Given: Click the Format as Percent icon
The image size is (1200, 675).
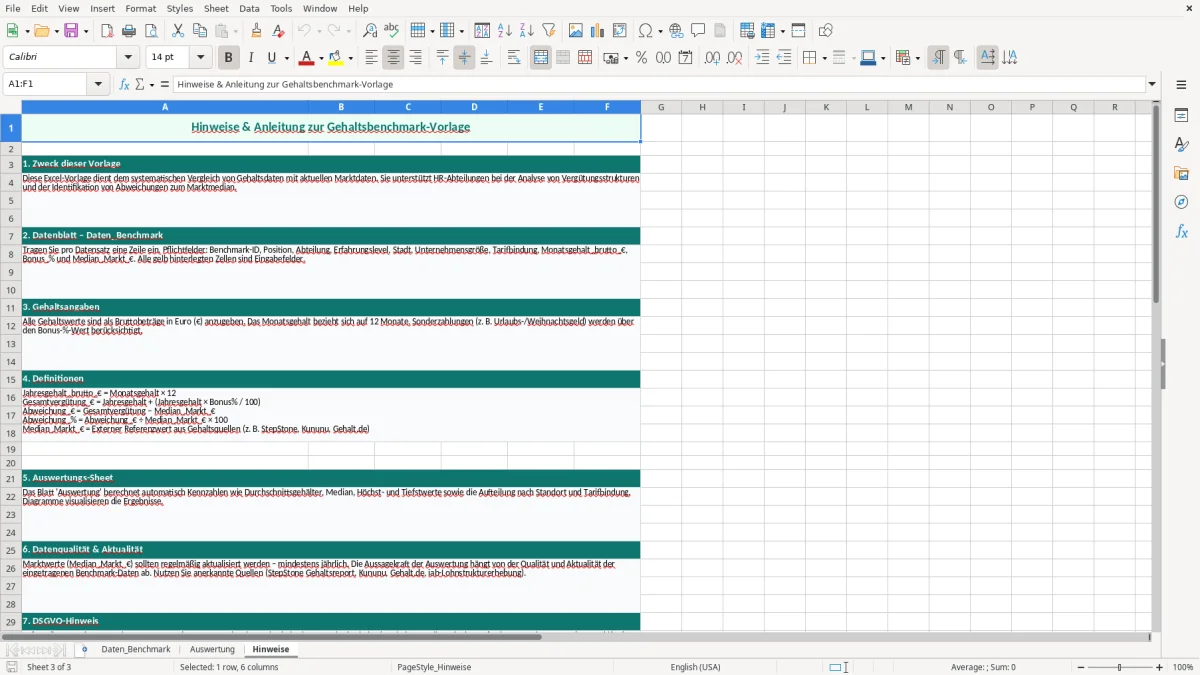Looking at the screenshot, I should pyautogui.click(x=641, y=58).
